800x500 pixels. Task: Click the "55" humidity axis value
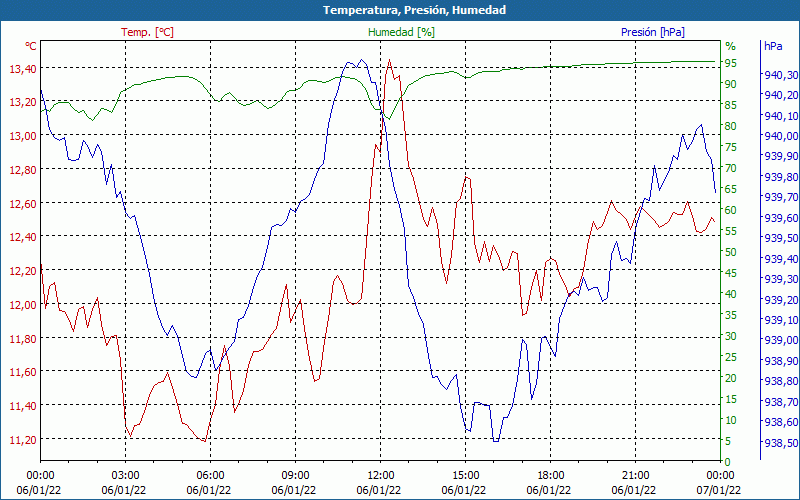[x=731, y=231]
